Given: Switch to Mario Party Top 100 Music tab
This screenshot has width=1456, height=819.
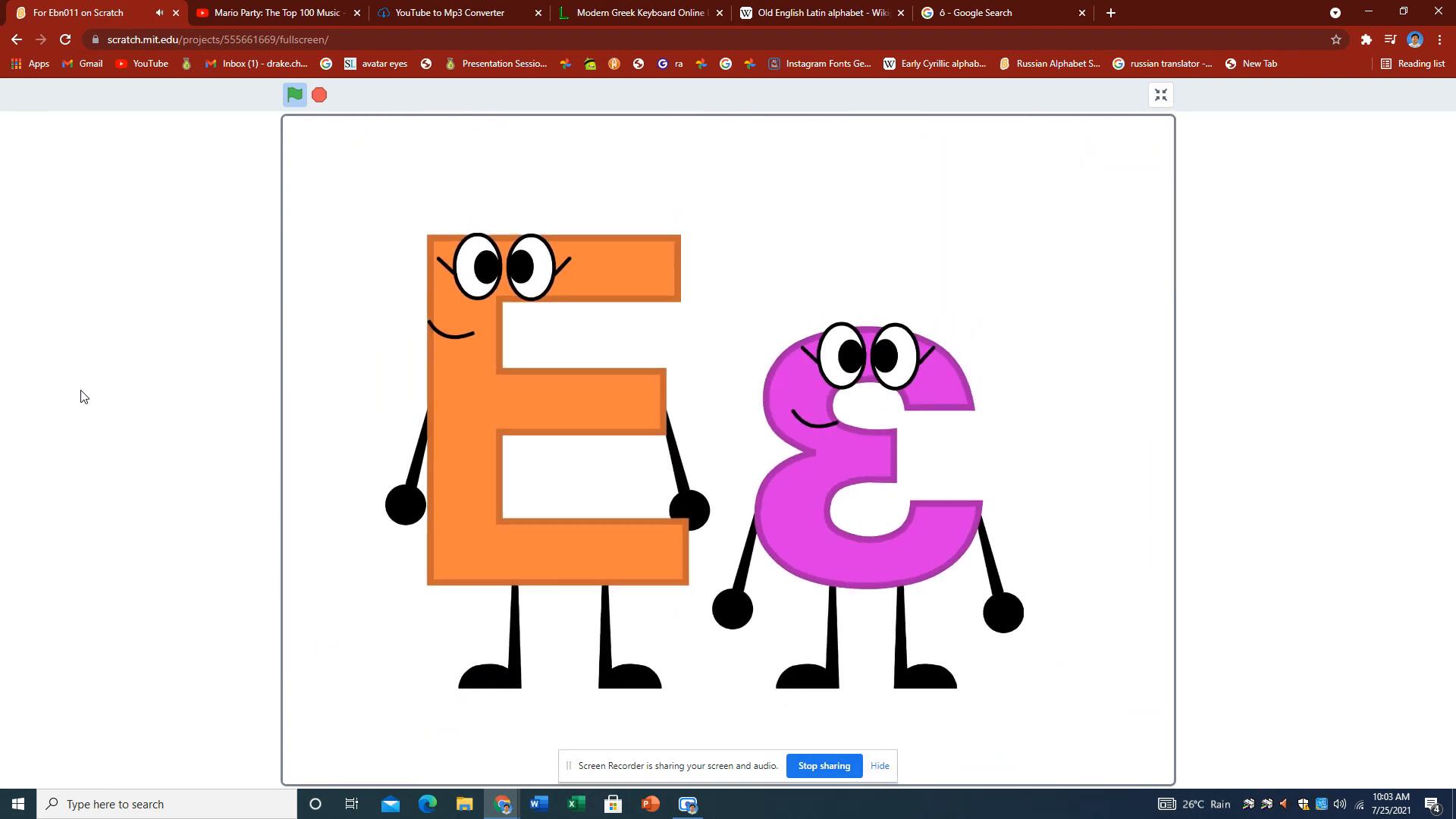Looking at the screenshot, I should [x=276, y=13].
